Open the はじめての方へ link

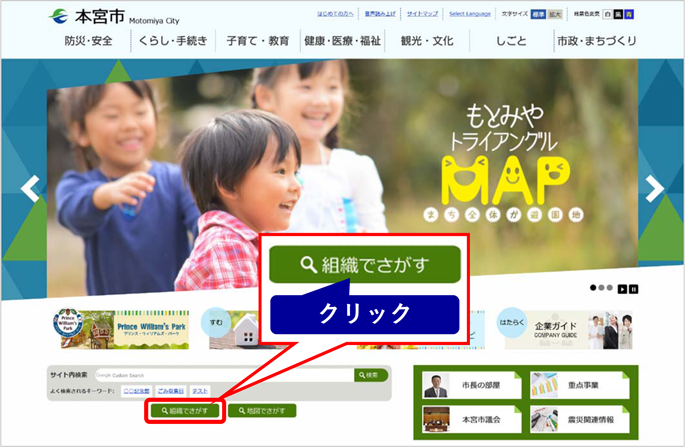335,14
